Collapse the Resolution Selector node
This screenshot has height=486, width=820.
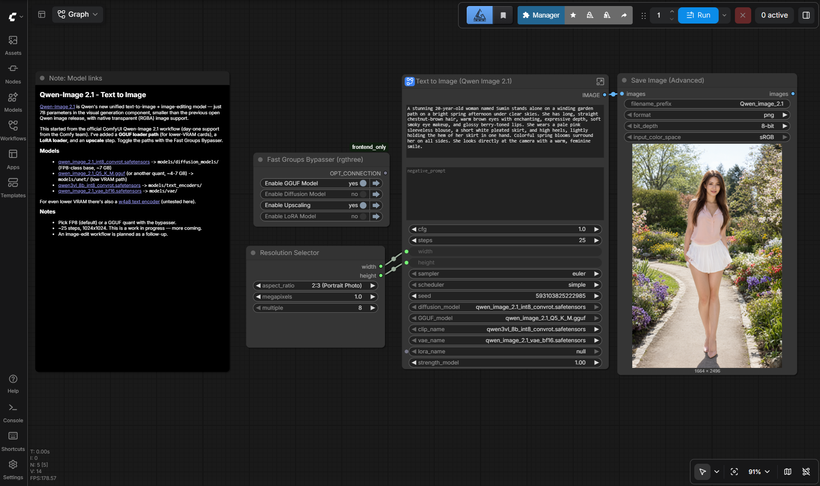pyautogui.click(x=253, y=253)
